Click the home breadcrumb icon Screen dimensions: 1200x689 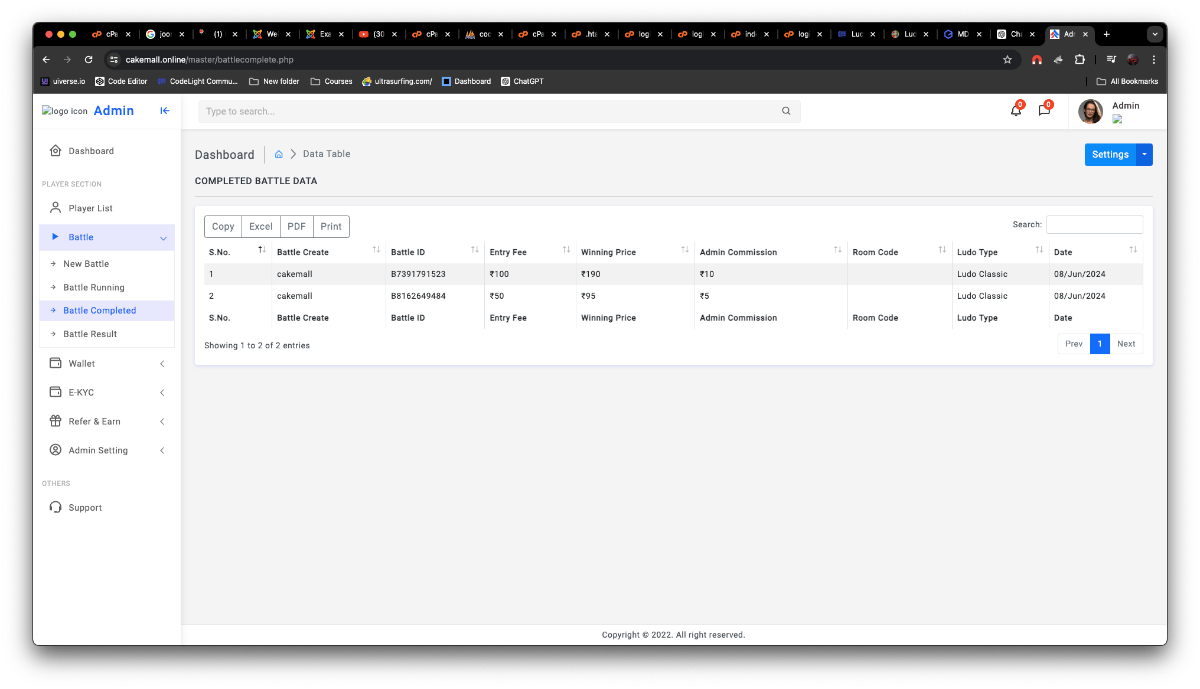[x=279, y=154]
